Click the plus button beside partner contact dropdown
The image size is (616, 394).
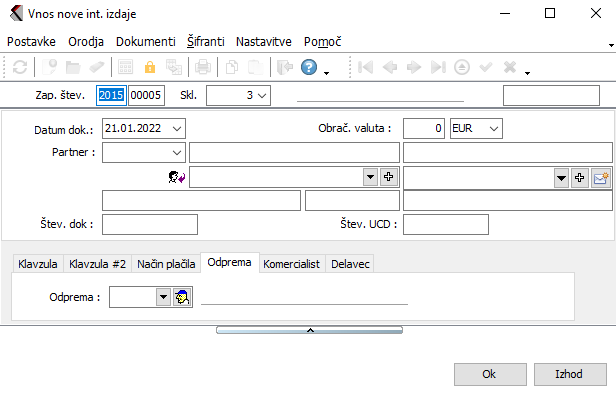(x=389, y=177)
